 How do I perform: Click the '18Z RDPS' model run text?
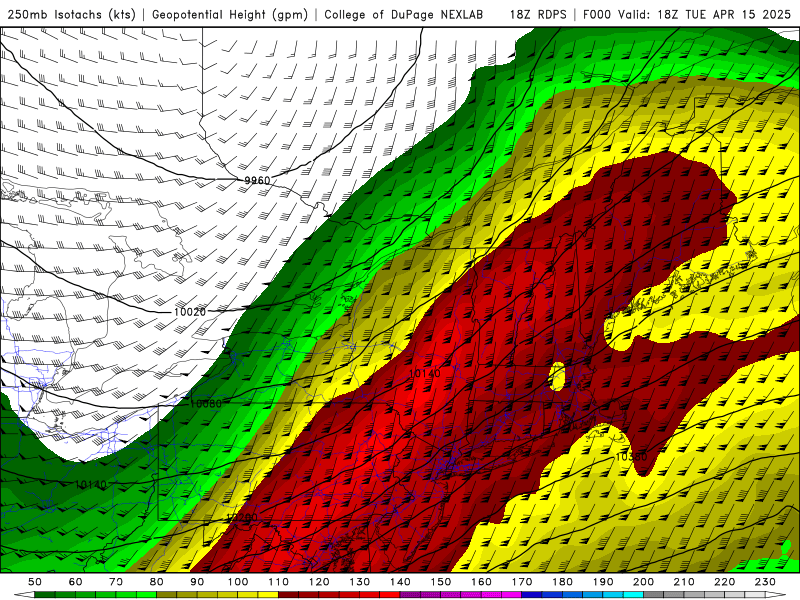coord(538,14)
